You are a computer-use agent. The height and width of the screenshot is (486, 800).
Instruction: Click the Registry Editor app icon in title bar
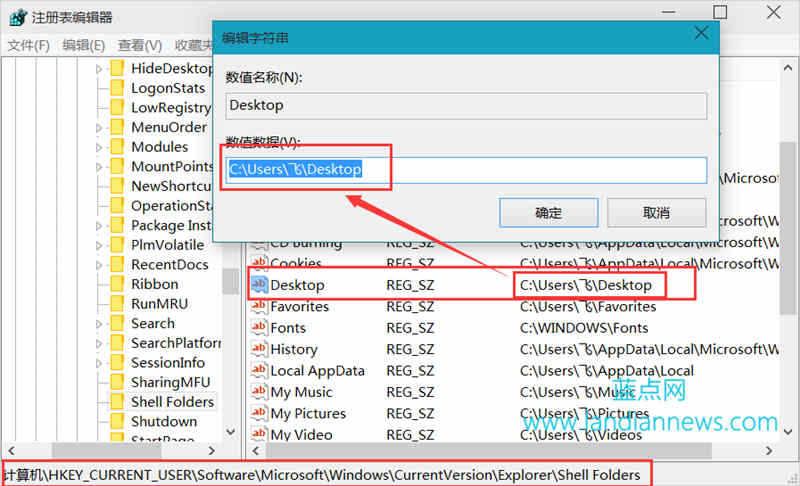18,18
